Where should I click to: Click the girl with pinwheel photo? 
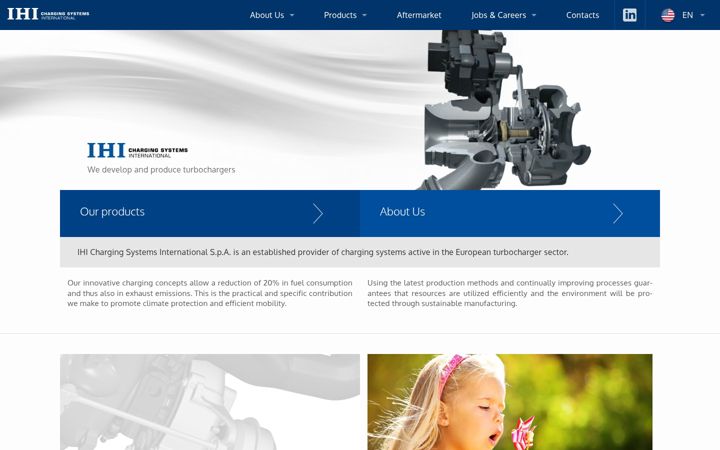(510, 402)
